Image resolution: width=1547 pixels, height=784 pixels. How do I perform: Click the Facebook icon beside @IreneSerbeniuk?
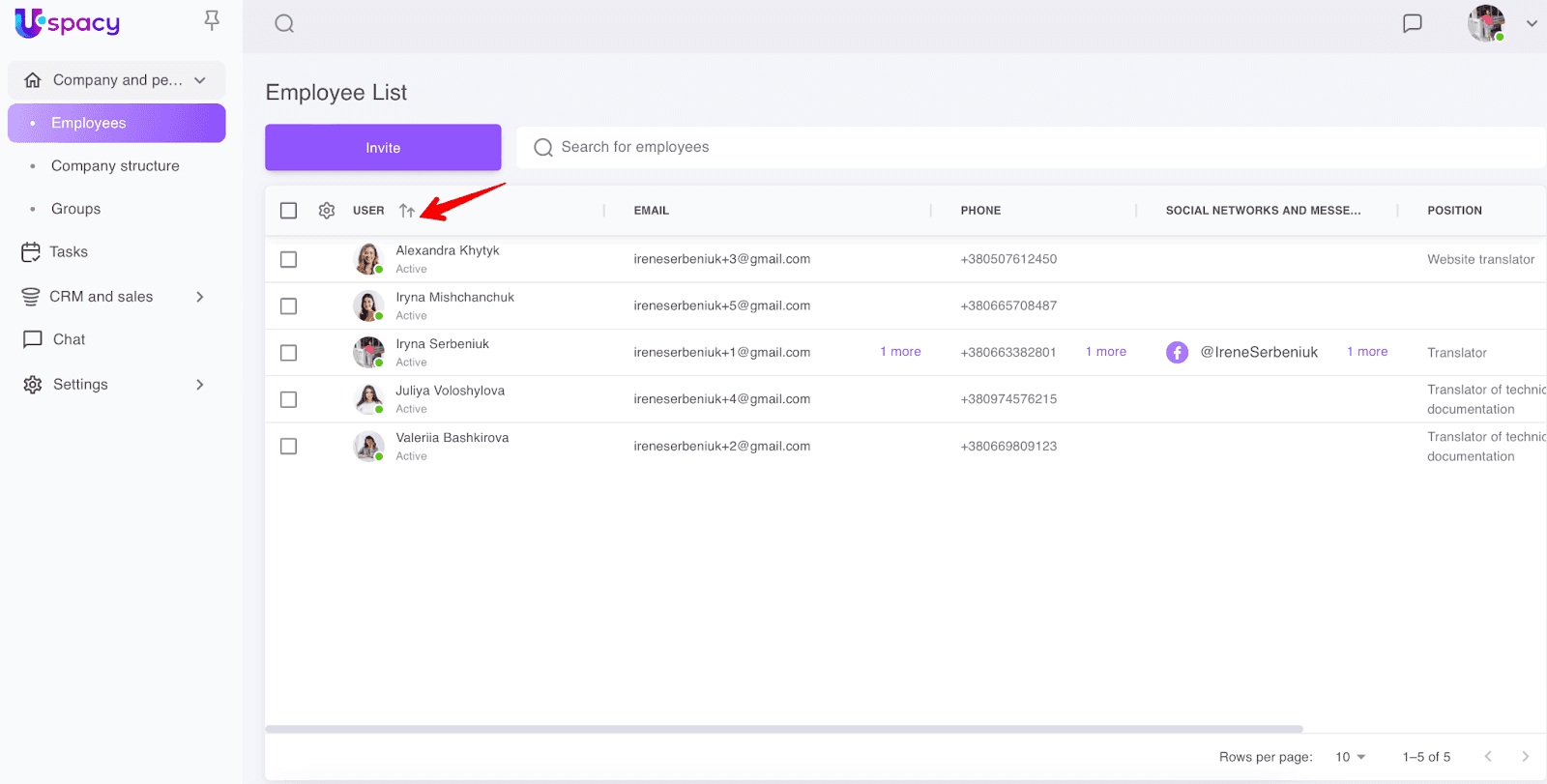tap(1177, 353)
